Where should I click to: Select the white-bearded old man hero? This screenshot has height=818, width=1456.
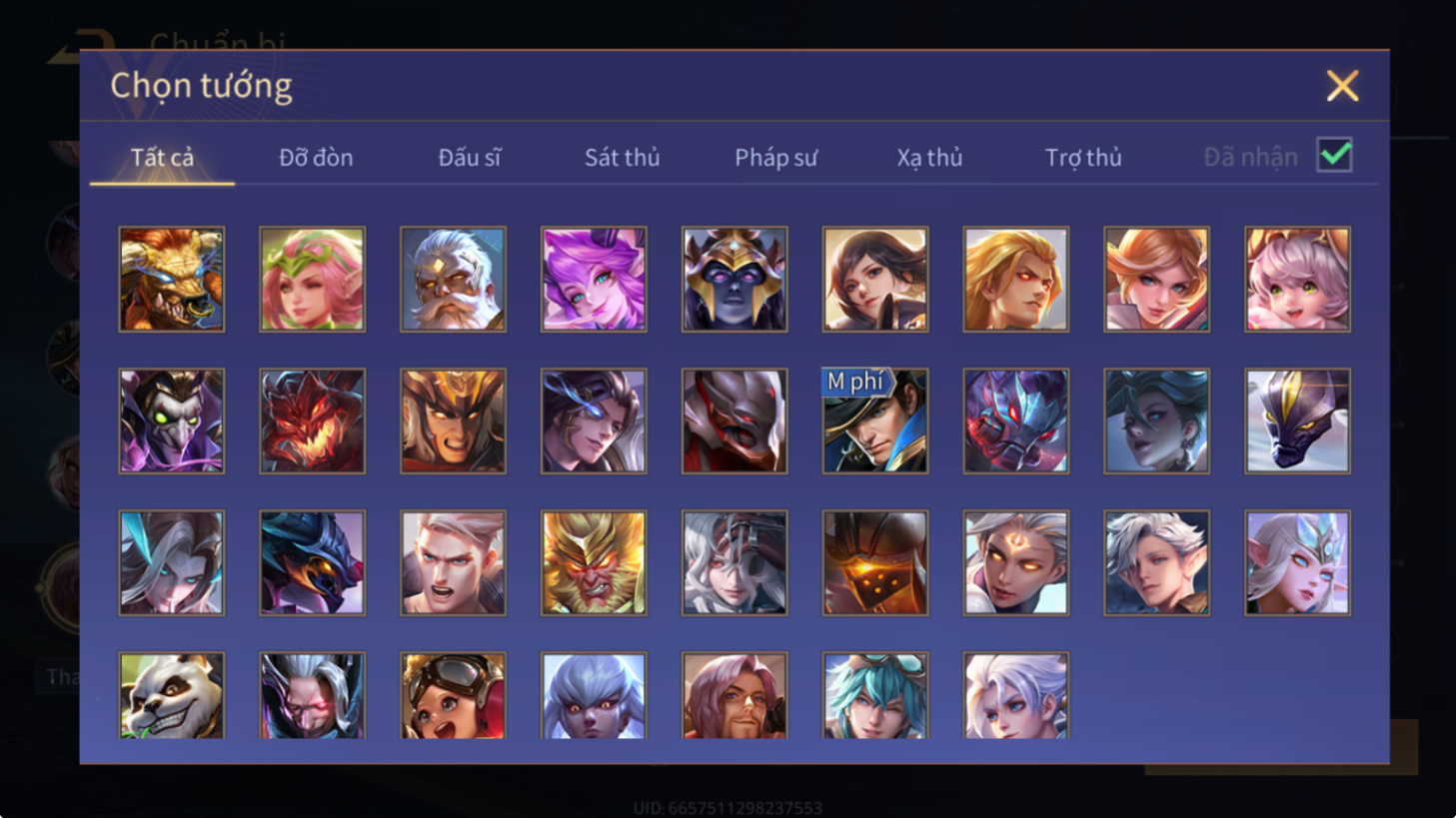pos(453,279)
